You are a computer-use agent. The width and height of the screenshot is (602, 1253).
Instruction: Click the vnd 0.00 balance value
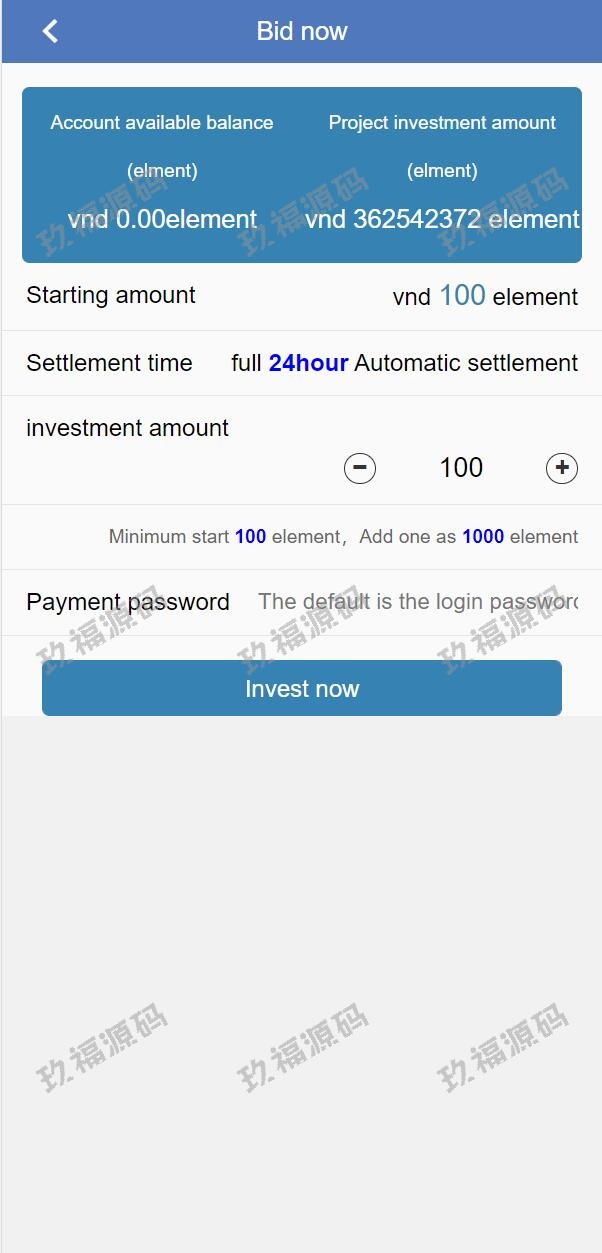[x=162, y=219]
